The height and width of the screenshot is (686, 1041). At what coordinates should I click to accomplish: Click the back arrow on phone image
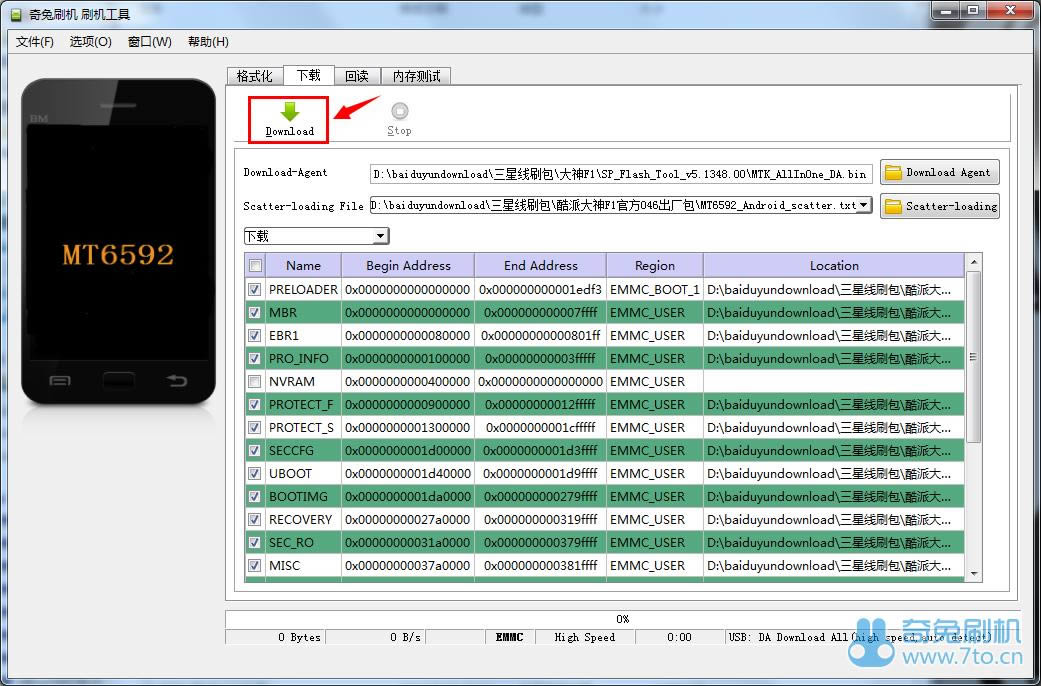177,380
